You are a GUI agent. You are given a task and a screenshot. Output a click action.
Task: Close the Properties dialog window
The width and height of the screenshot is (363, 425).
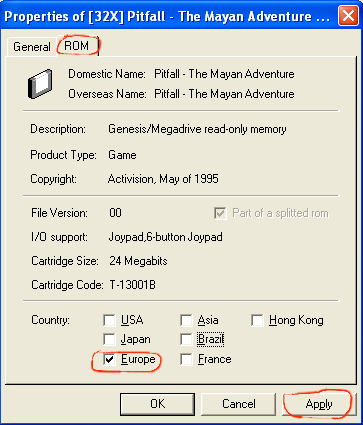coord(348,16)
